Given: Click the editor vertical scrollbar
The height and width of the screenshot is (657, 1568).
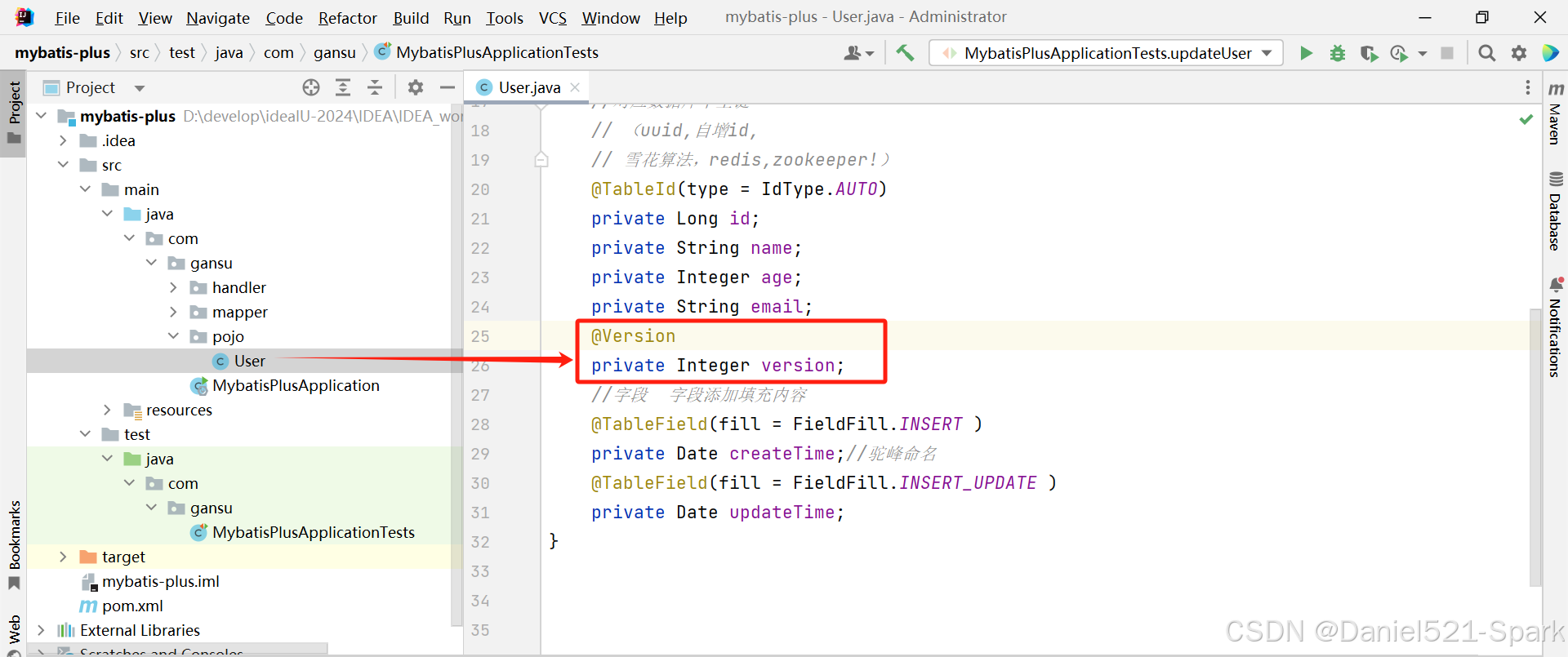Looking at the screenshot, I should click(1535, 447).
